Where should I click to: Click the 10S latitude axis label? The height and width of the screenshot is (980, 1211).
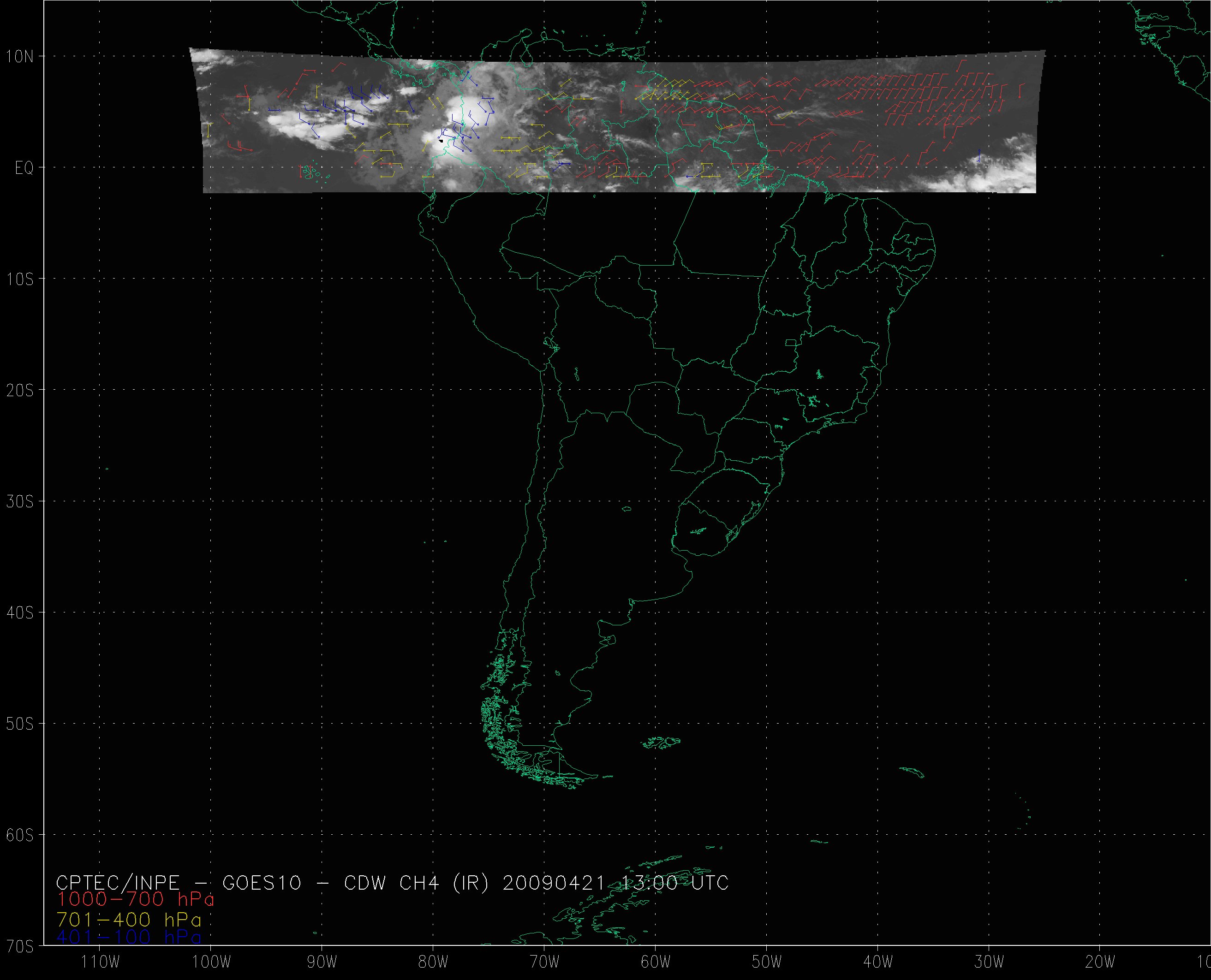click(19, 279)
